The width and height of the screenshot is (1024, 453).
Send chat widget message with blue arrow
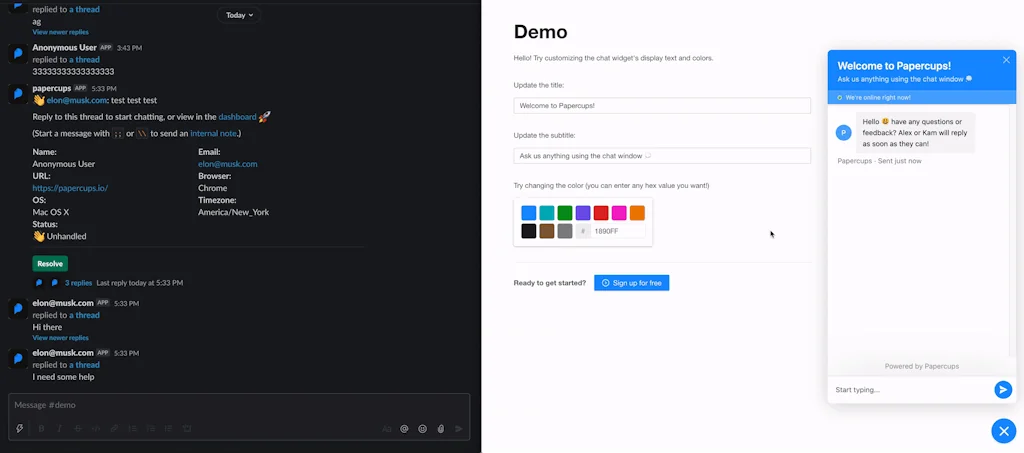coord(1003,390)
